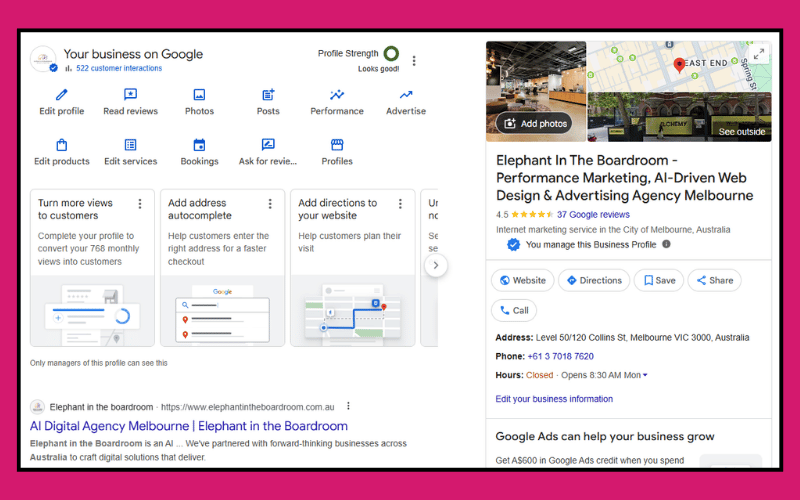Click the Call button
This screenshot has width=800, height=500.
point(514,310)
